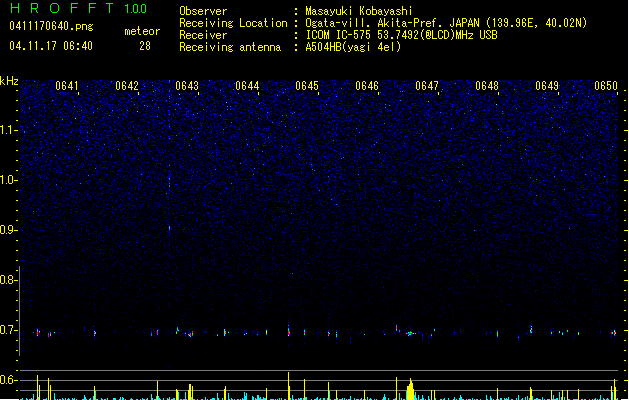Click the date stamp 04.11.17 06:40
This screenshot has width=629, height=400.
(51, 46)
